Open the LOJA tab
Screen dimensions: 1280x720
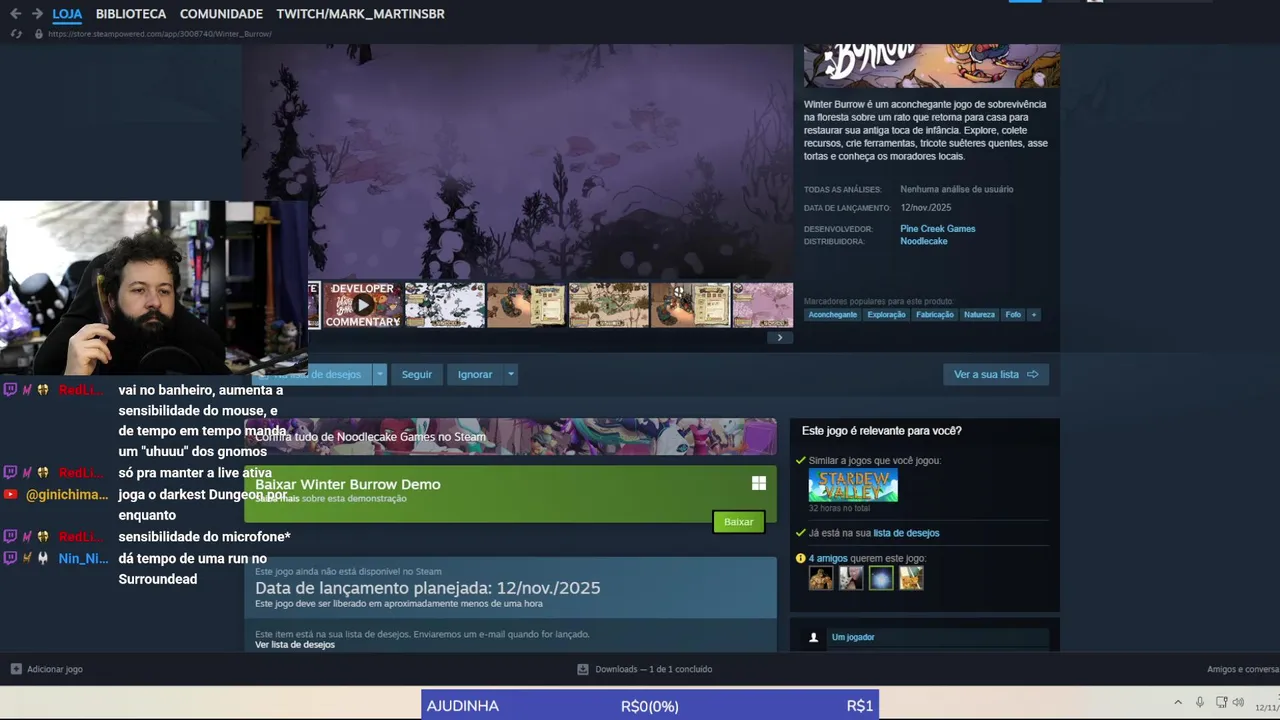pyautogui.click(x=67, y=14)
